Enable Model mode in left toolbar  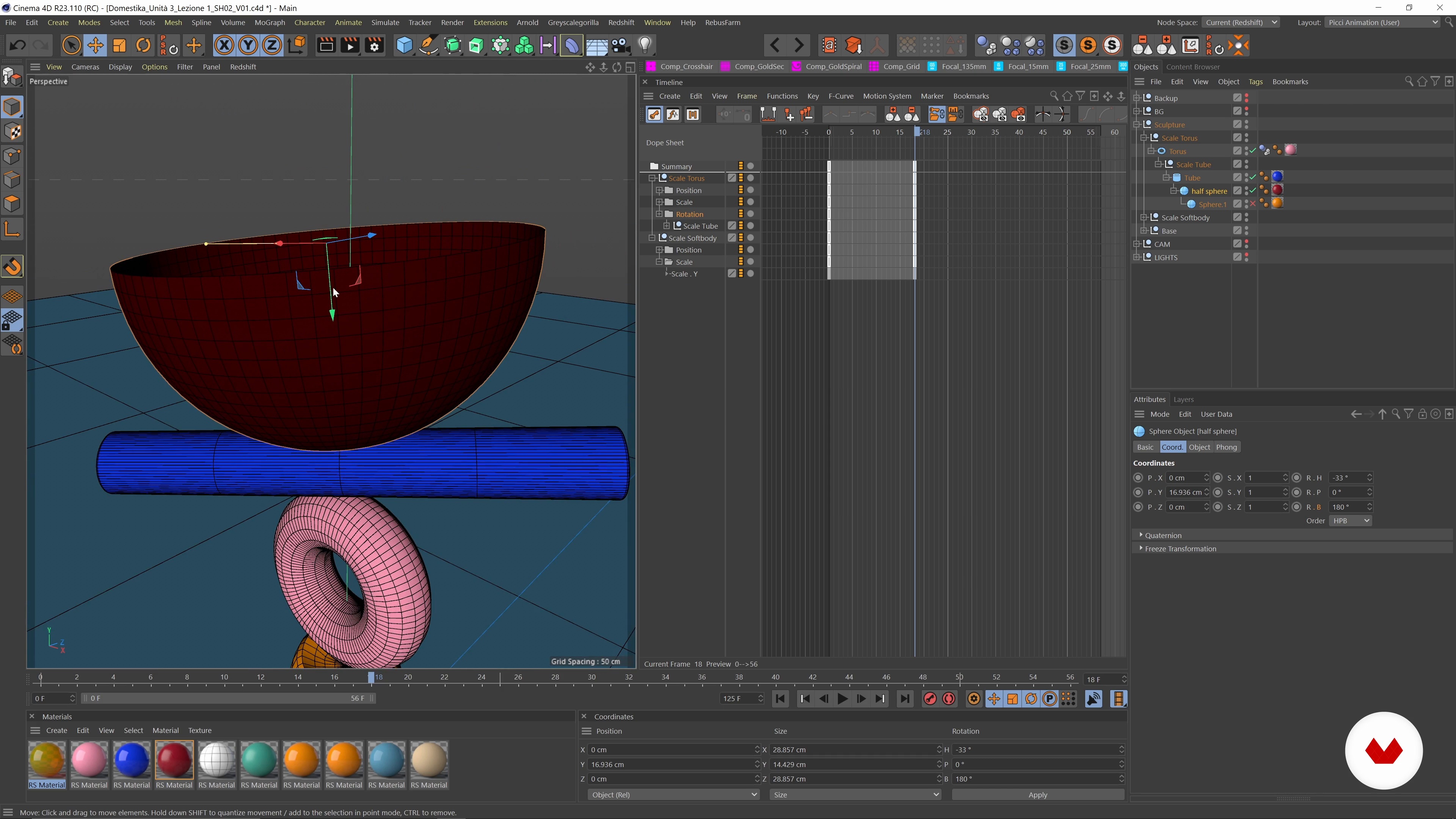[x=13, y=107]
